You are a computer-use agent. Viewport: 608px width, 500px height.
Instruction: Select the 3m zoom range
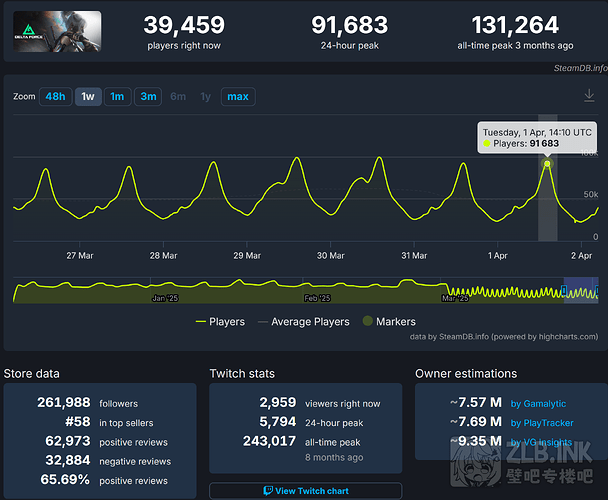tap(148, 96)
